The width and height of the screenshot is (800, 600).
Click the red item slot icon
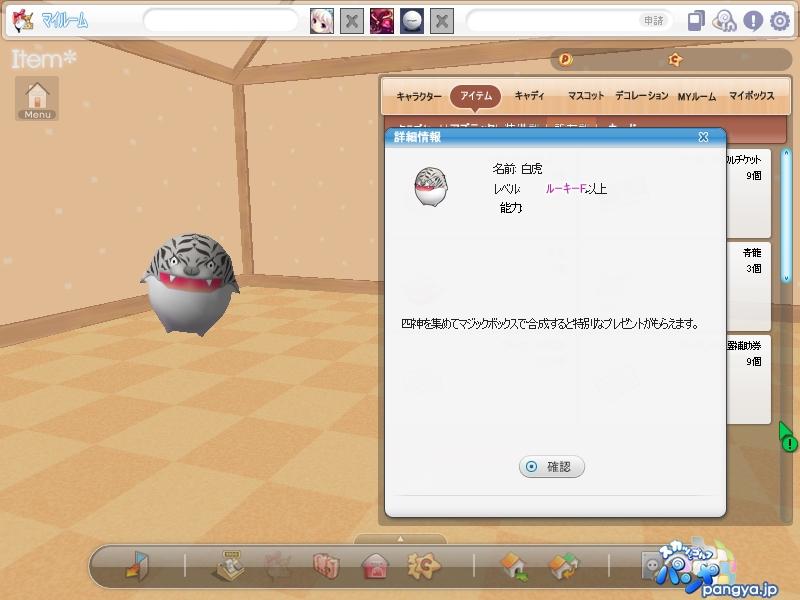[382, 21]
